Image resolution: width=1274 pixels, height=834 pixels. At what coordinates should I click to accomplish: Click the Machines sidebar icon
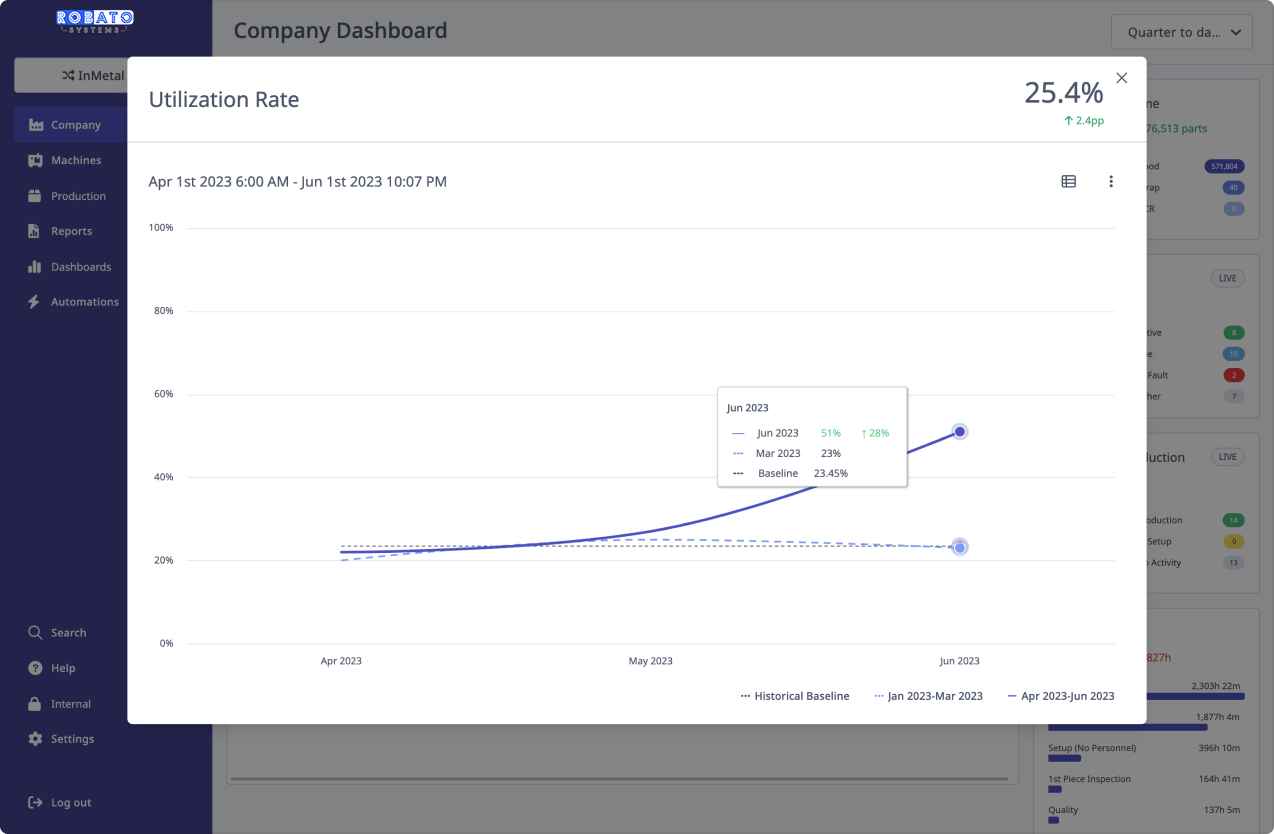pyautogui.click(x=36, y=160)
